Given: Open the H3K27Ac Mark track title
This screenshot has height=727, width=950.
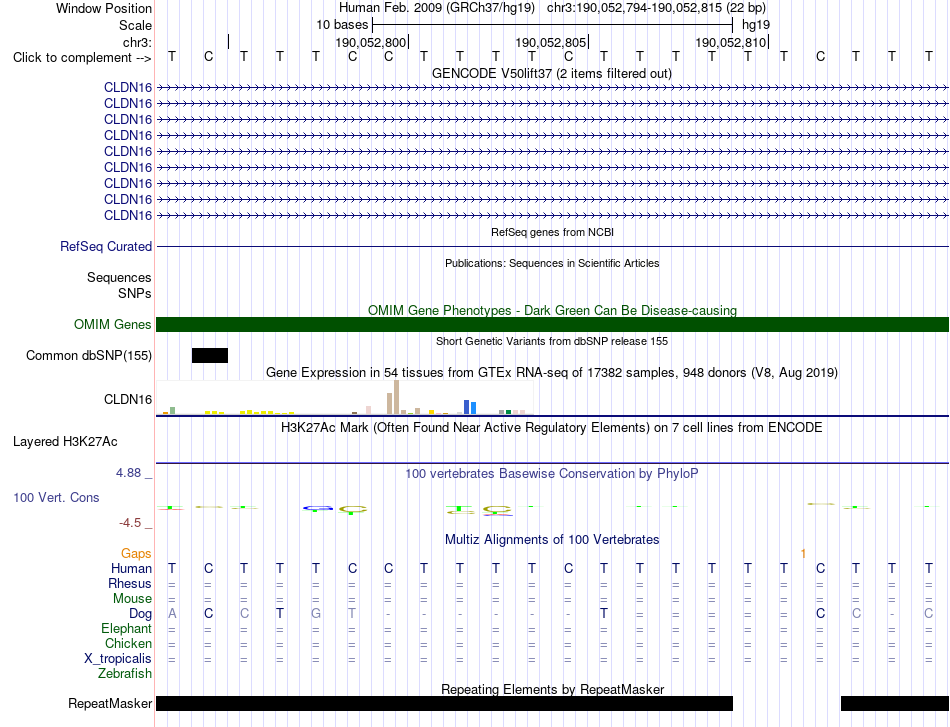Looking at the screenshot, I should 551,428.
